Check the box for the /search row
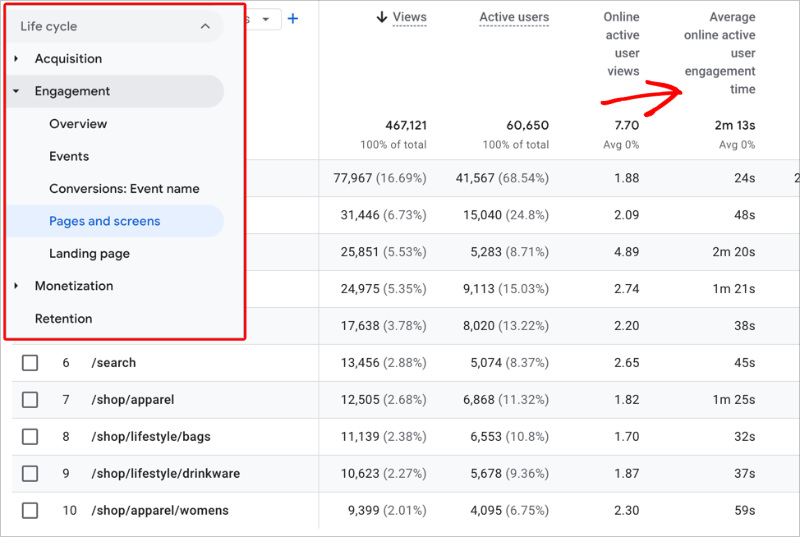This screenshot has width=800, height=537. point(30,363)
